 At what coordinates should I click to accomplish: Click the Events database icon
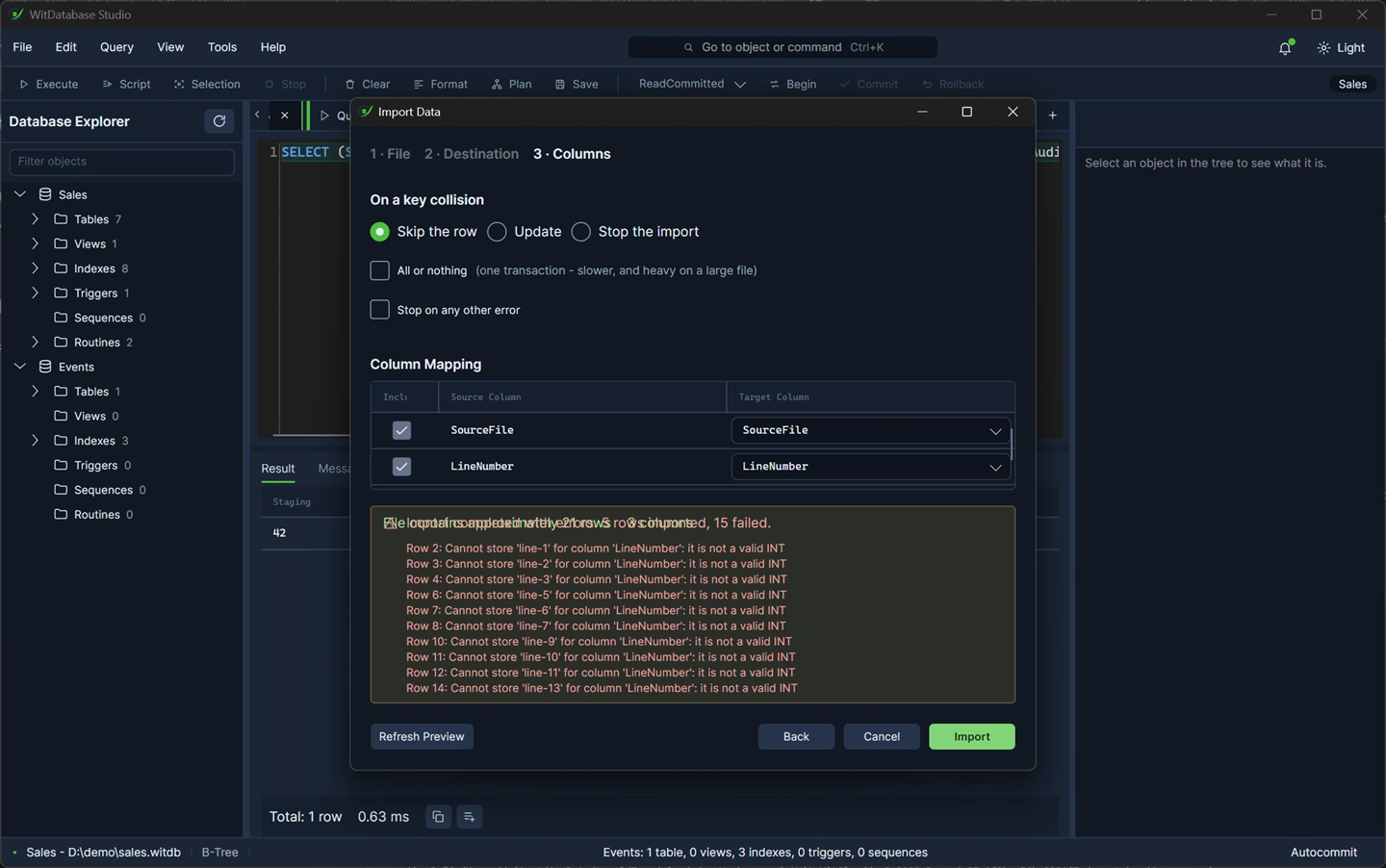(45, 367)
